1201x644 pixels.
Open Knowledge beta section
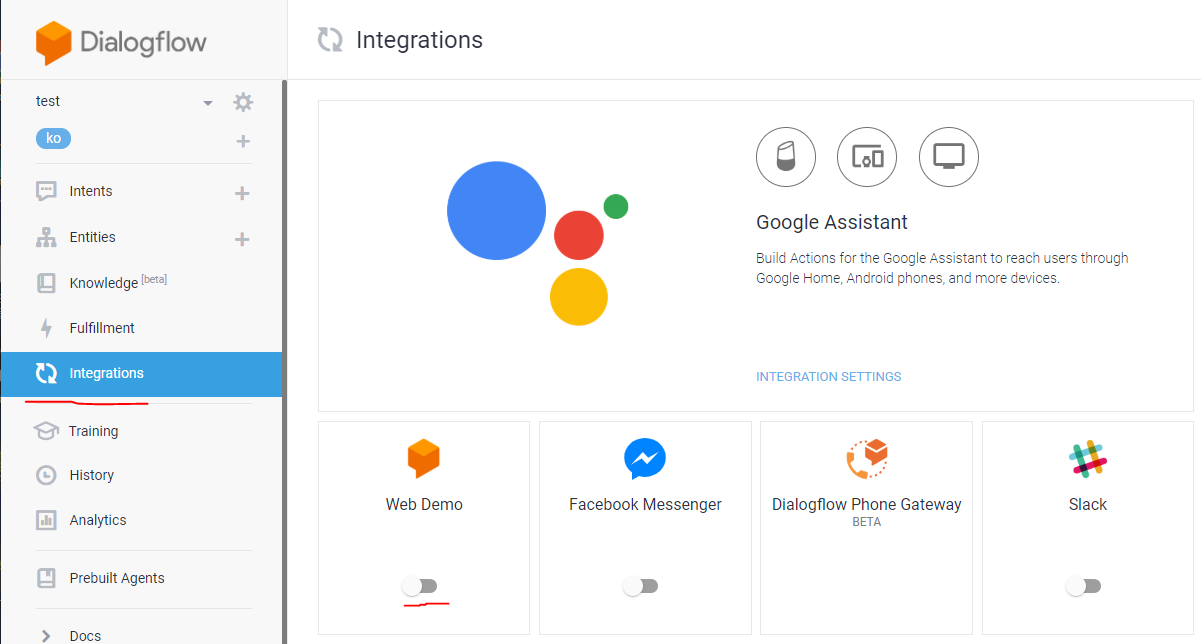118,282
